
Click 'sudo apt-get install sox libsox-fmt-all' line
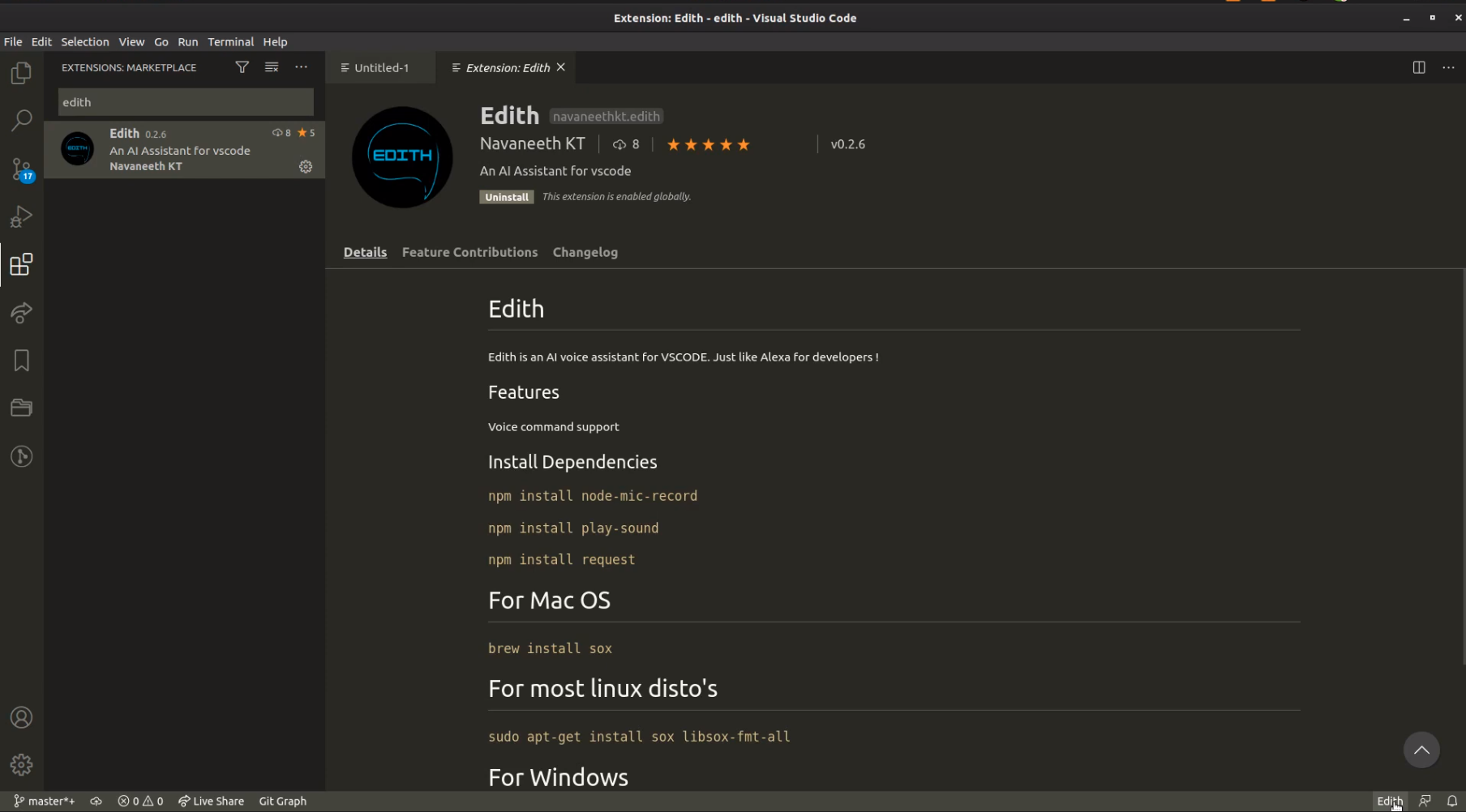click(639, 737)
